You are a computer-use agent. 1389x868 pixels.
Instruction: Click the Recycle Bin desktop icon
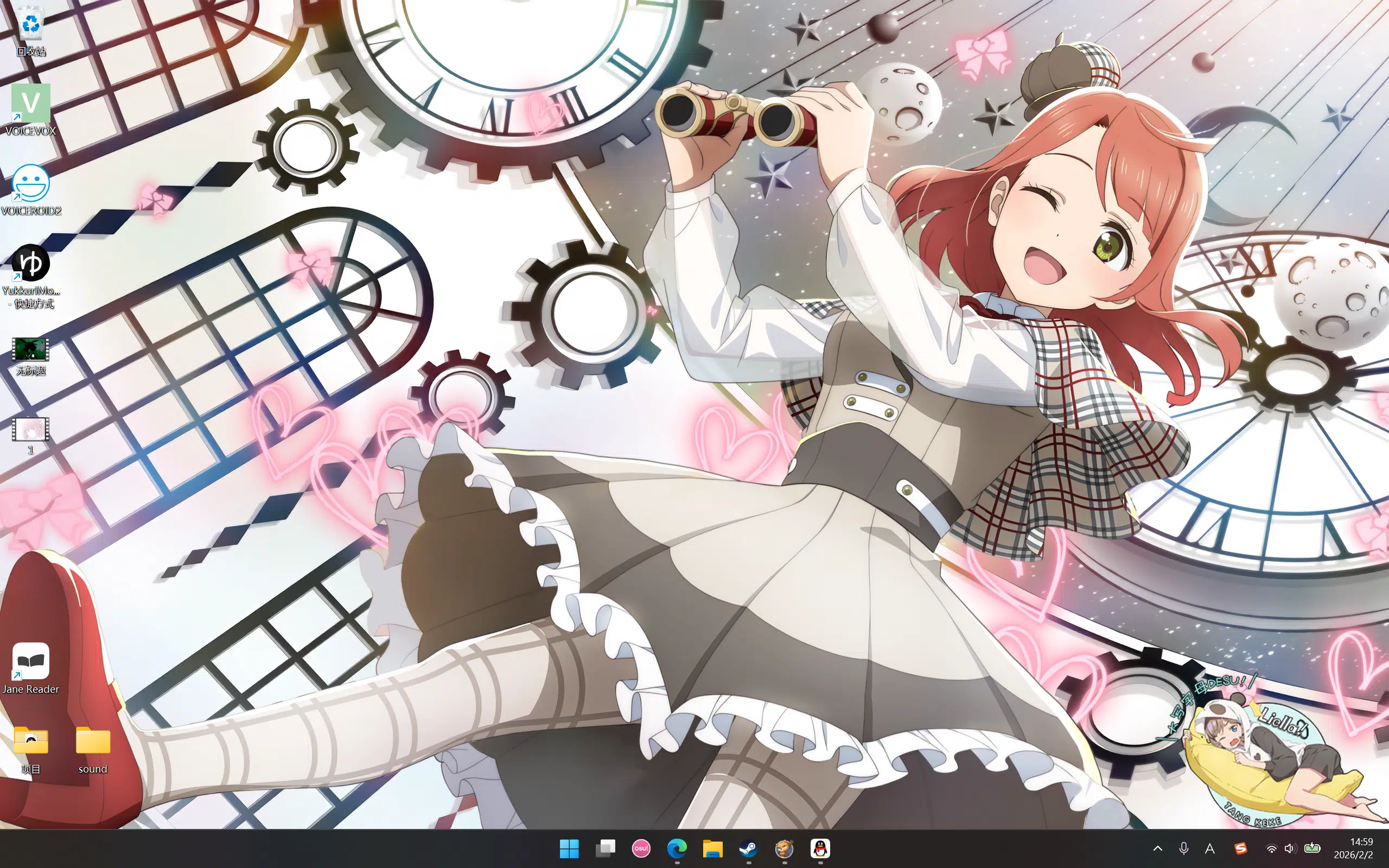(31, 24)
